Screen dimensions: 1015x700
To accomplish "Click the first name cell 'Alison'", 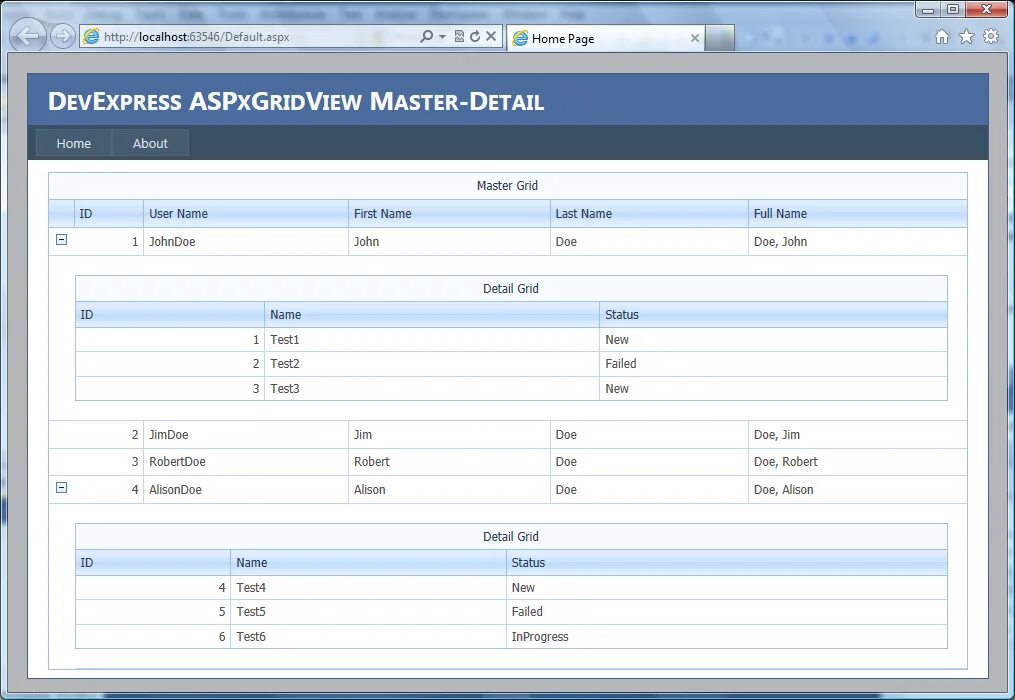I will [449, 490].
